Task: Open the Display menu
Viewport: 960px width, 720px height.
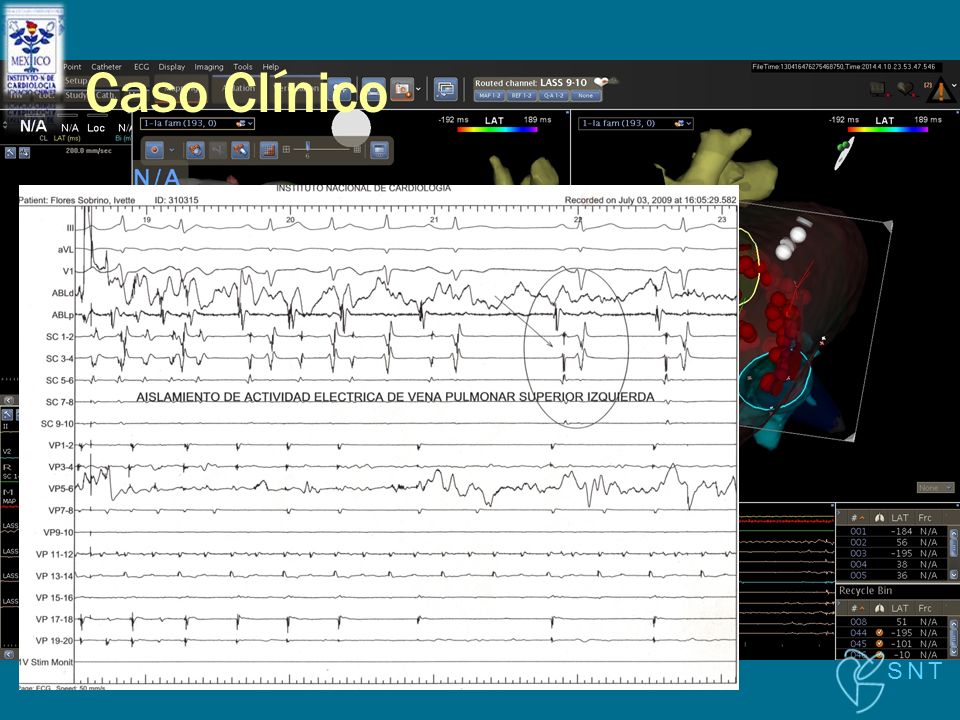Action: tap(171, 67)
